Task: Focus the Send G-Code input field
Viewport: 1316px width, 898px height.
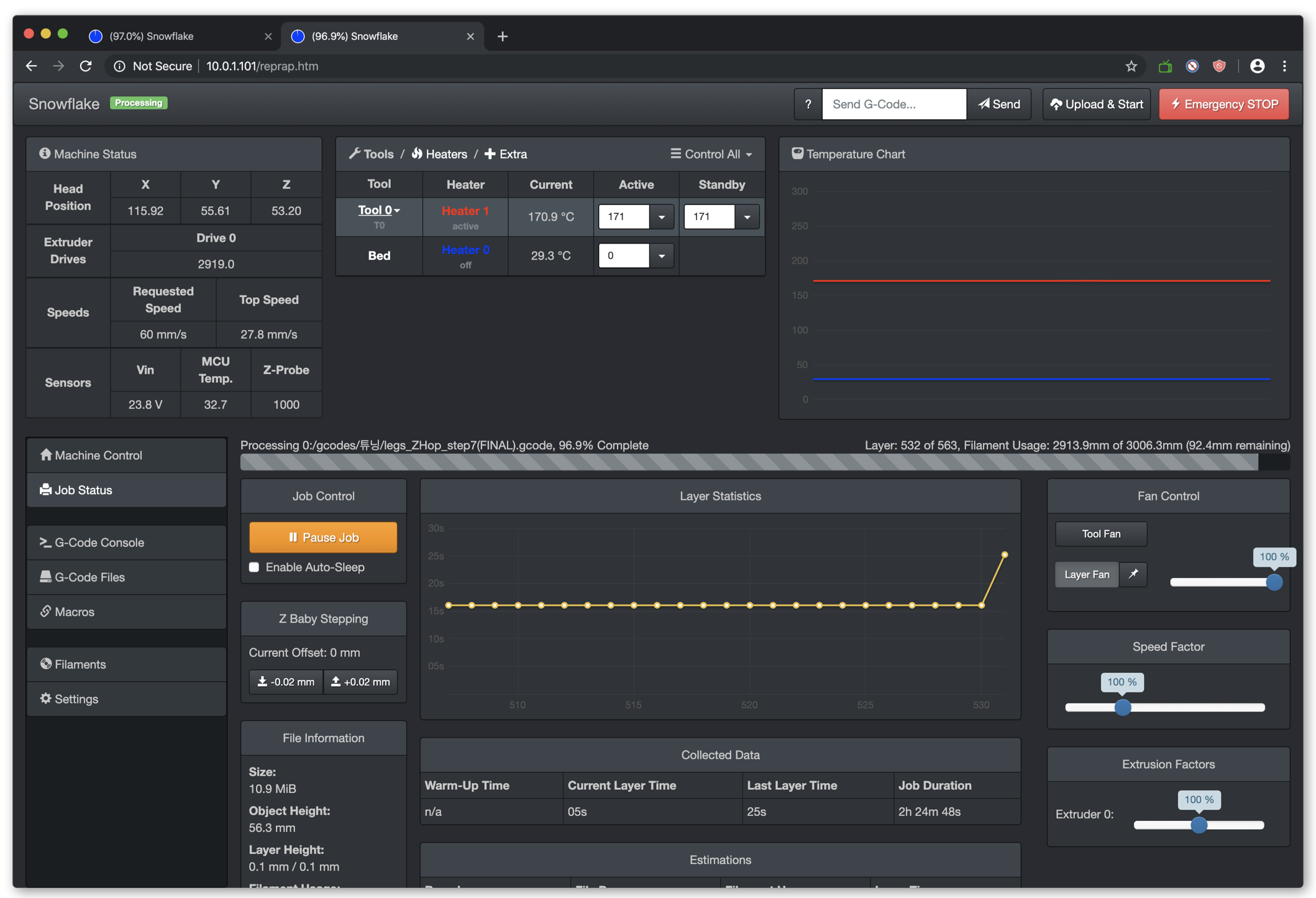Action: pyautogui.click(x=893, y=104)
